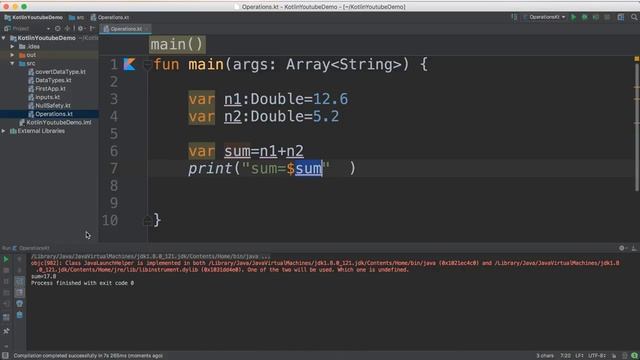Open the Operations.kt run configuration dropdown

coord(545,17)
